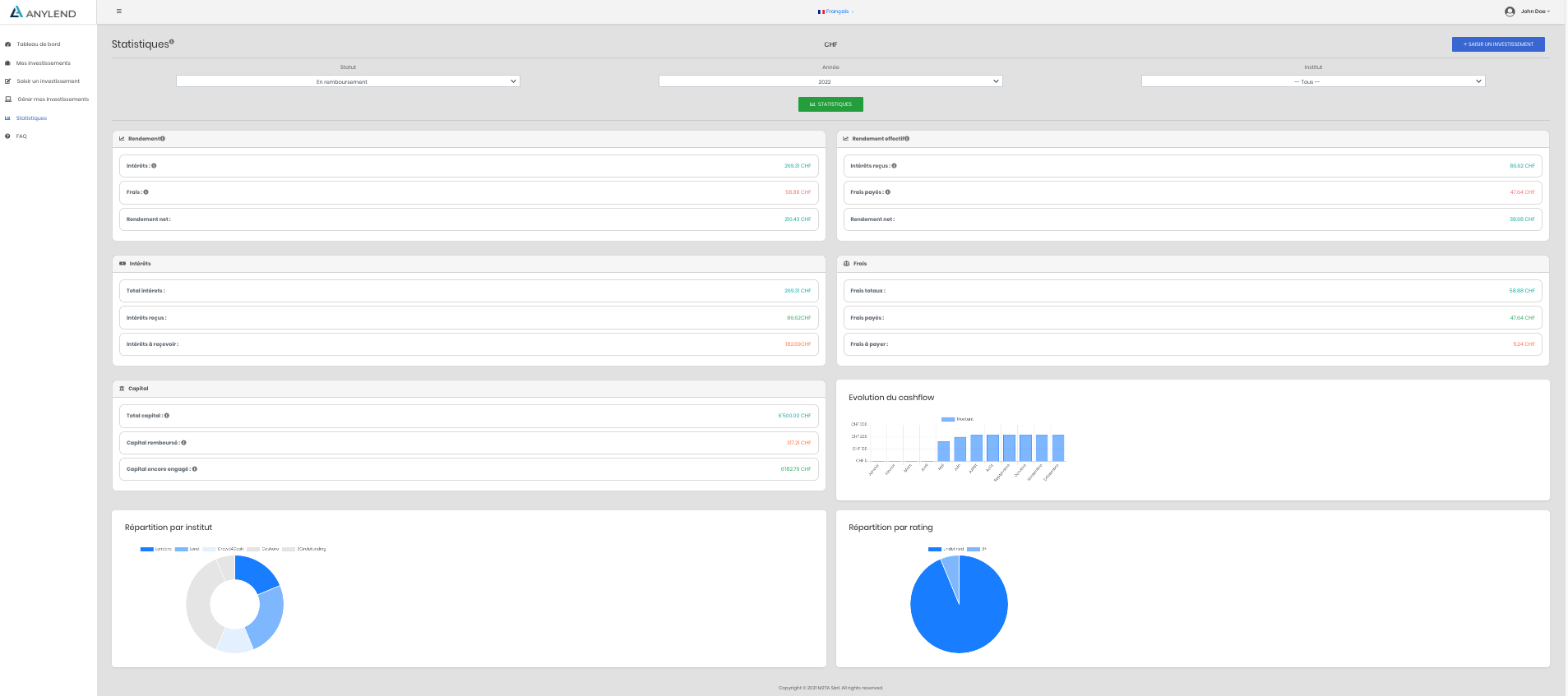The height and width of the screenshot is (696, 1568).
Task: Click the info icon beside Intérêts reçus (Rendement effectif)
Action: click(895, 166)
